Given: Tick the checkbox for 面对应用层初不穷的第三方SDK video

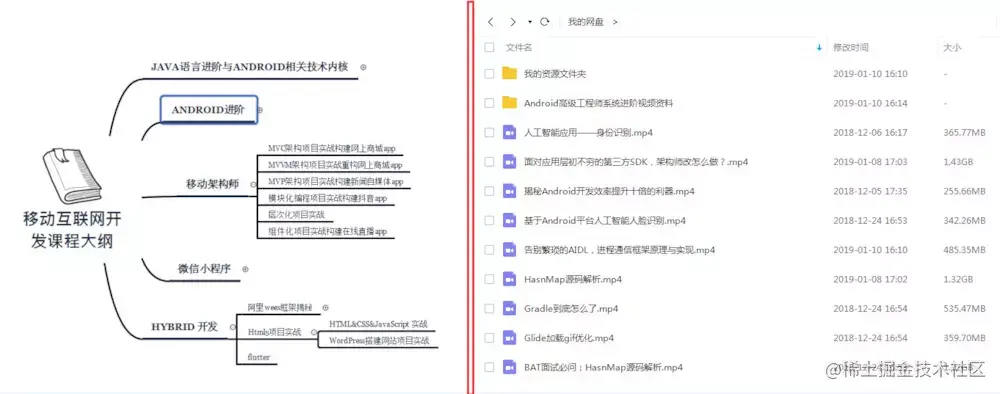Looking at the screenshot, I should click(489, 162).
